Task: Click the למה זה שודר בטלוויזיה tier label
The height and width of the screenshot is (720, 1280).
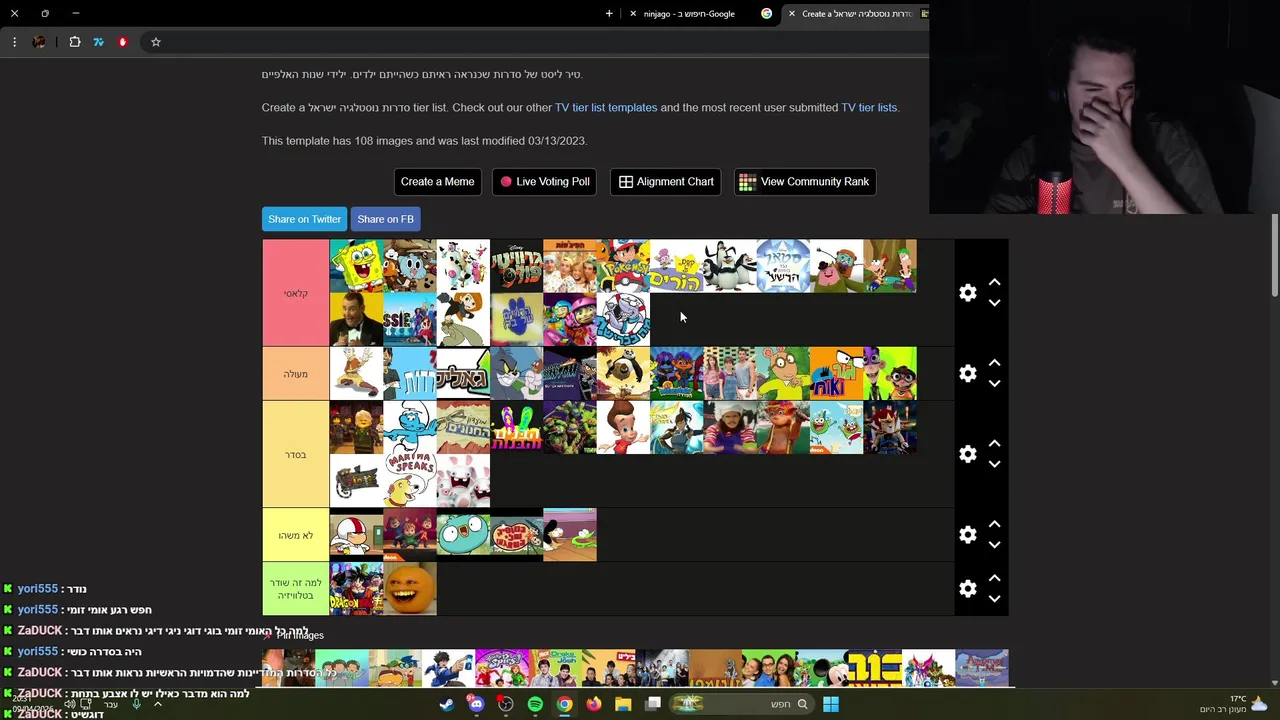Action: point(296,589)
